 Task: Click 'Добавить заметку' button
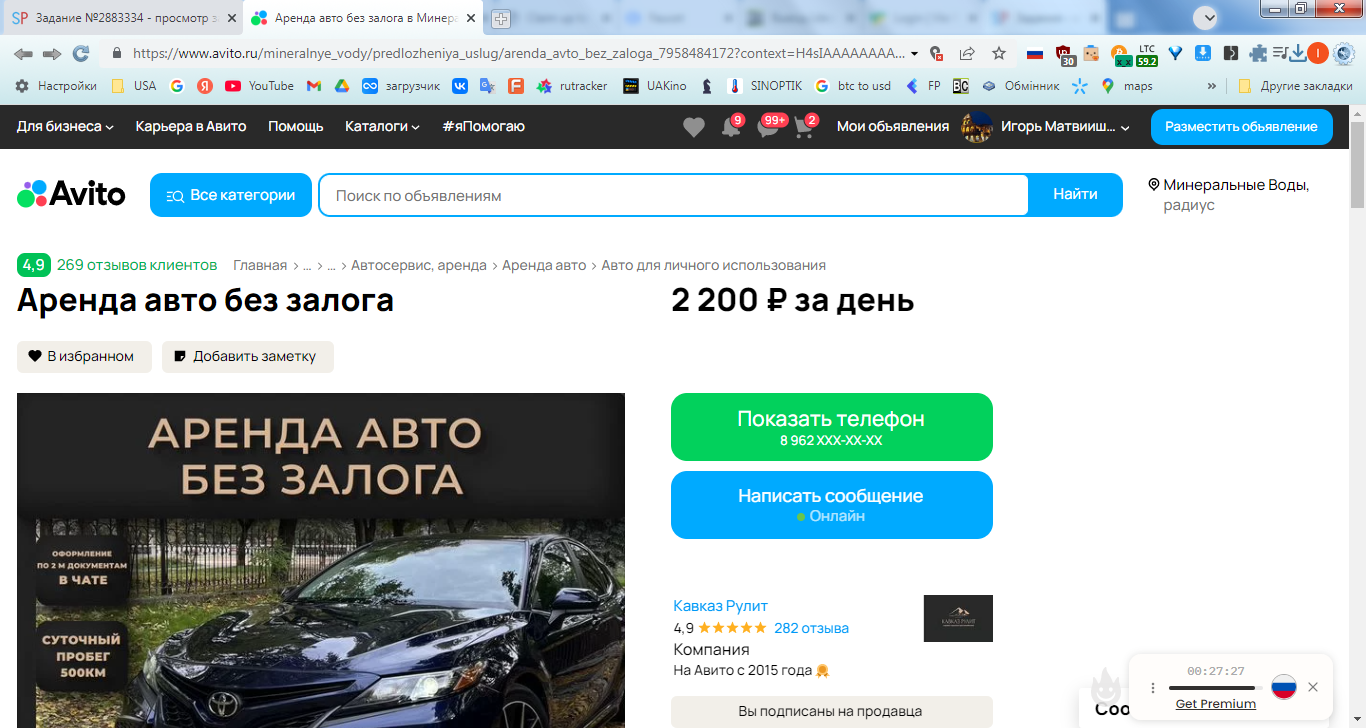click(248, 356)
